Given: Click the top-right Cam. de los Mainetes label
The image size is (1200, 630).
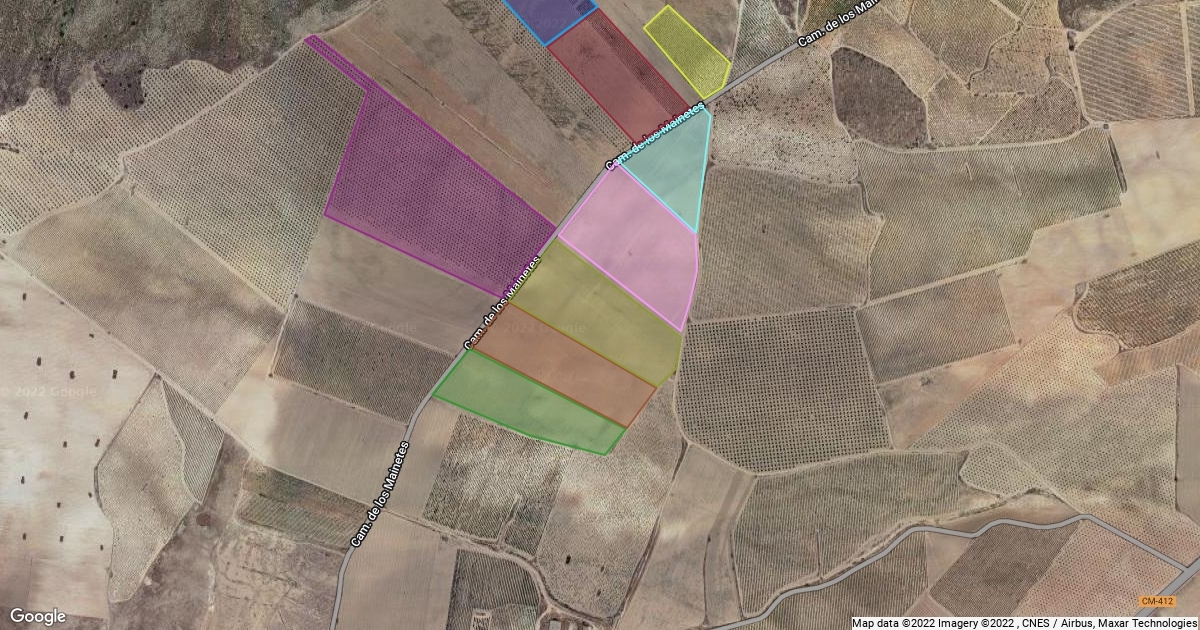Looking at the screenshot, I should (838, 22).
